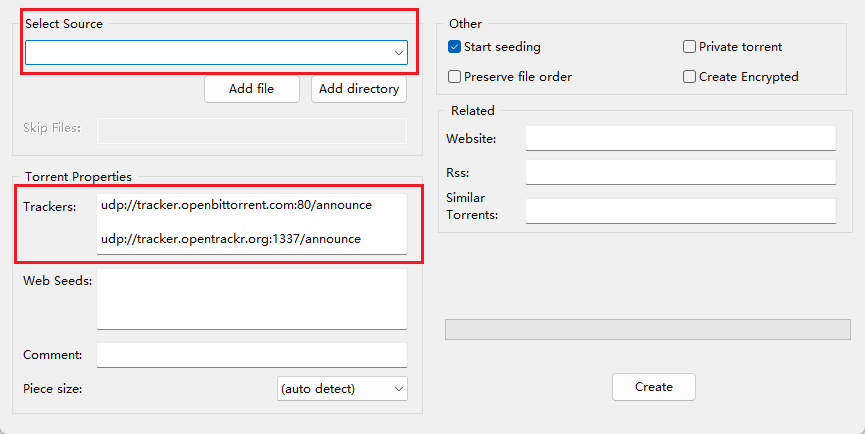Click the blank line between tracker URLs
865x434 pixels.
pyautogui.click(x=250, y=222)
